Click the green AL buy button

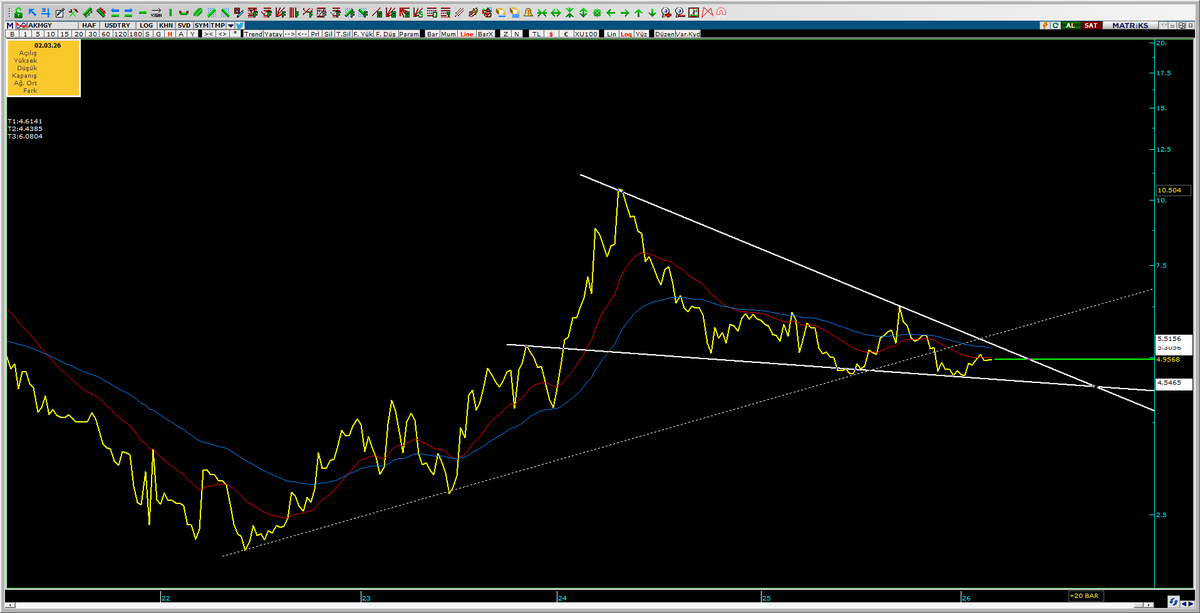[x=1070, y=25]
